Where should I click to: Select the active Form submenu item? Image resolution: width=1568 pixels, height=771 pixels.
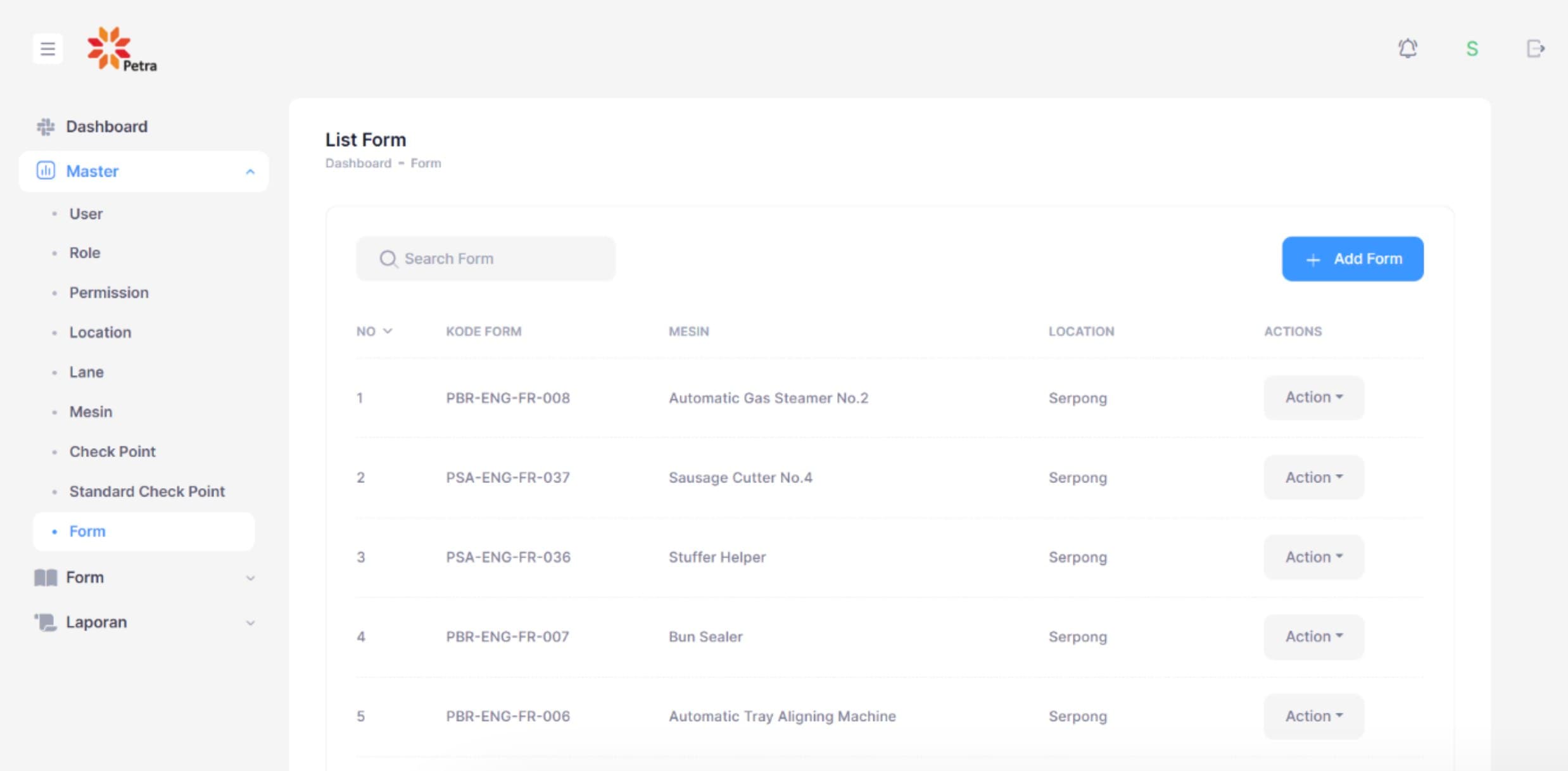(144, 531)
